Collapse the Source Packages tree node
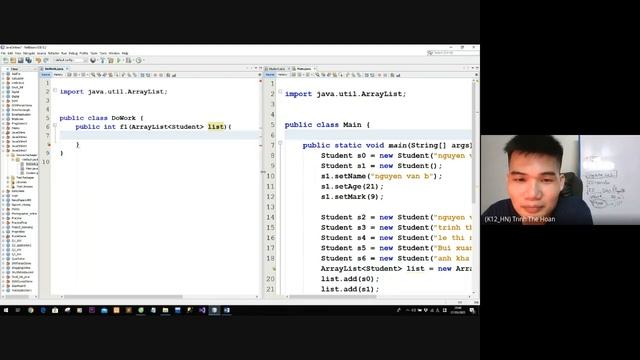Viewport: 640px width, 360px height. 8,155
